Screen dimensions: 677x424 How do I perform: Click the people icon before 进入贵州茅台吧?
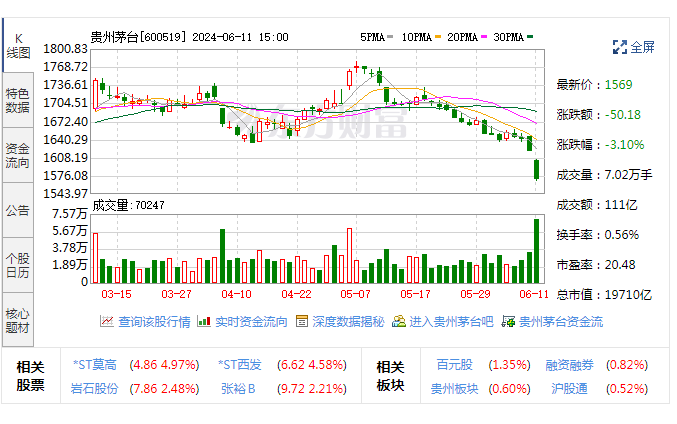[399, 321]
